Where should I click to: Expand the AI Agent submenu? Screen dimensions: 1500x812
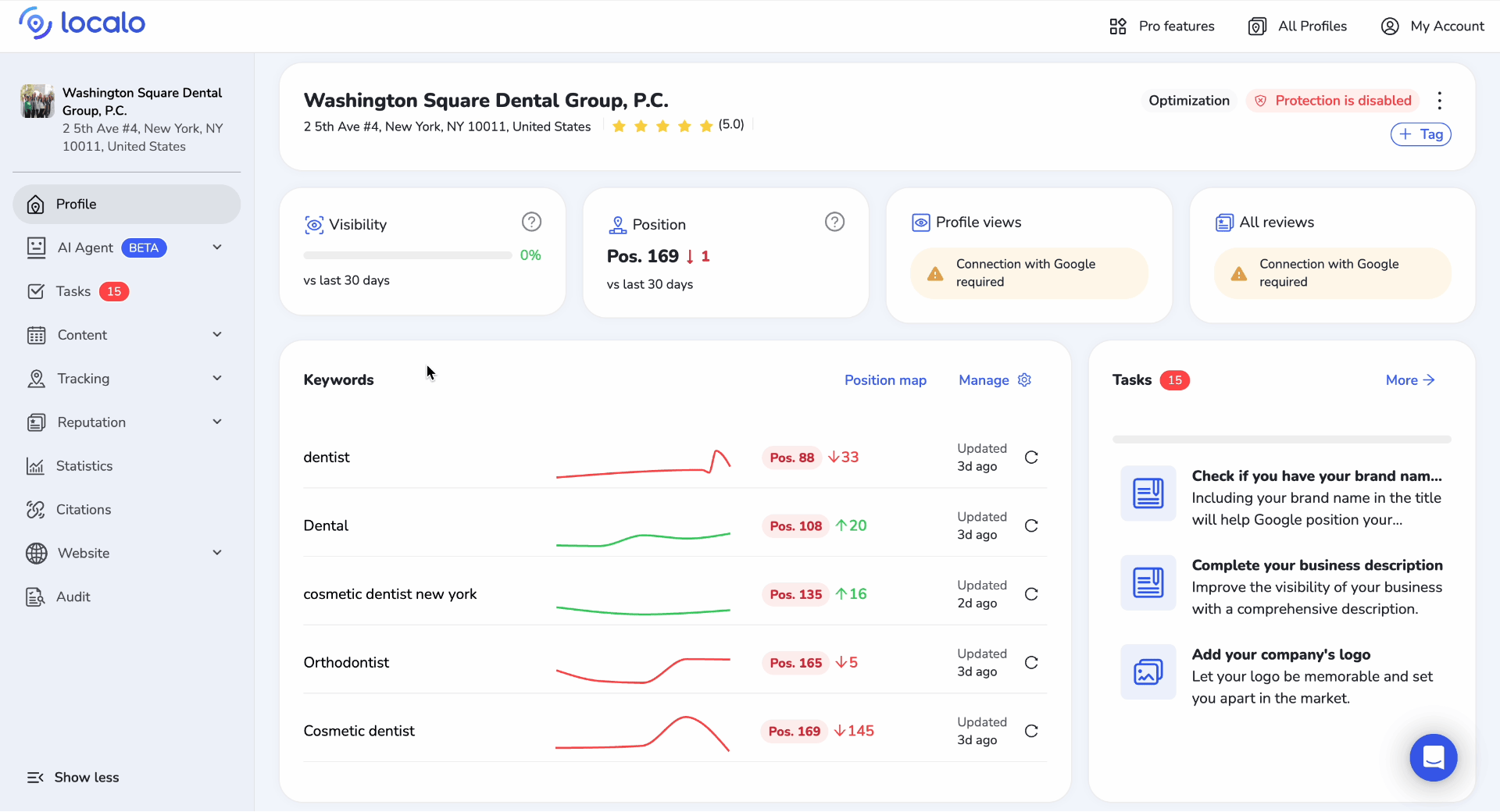point(217,248)
